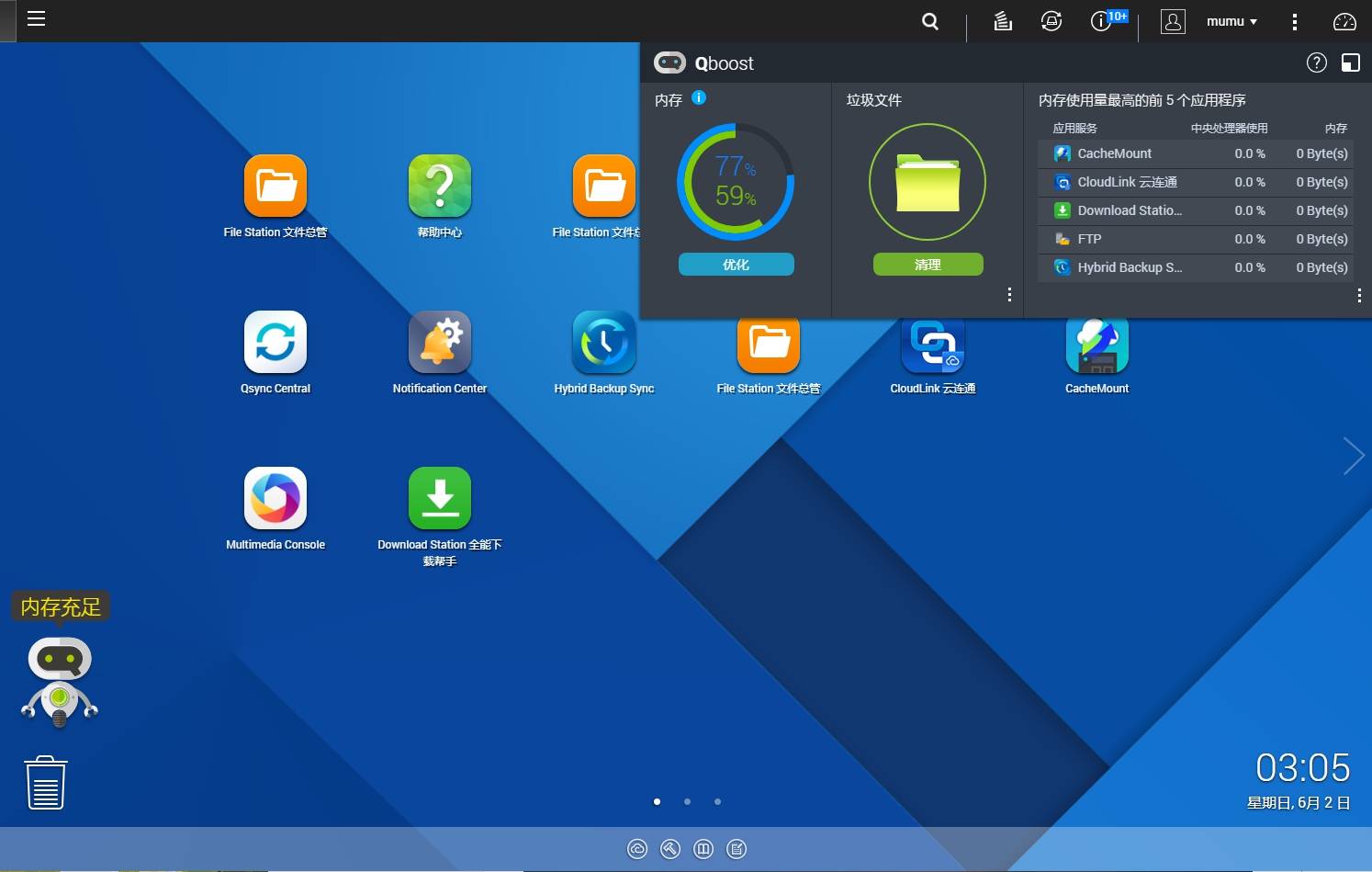Switch to the middle desktop page dot
1372x872 pixels.
pos(687,801)
